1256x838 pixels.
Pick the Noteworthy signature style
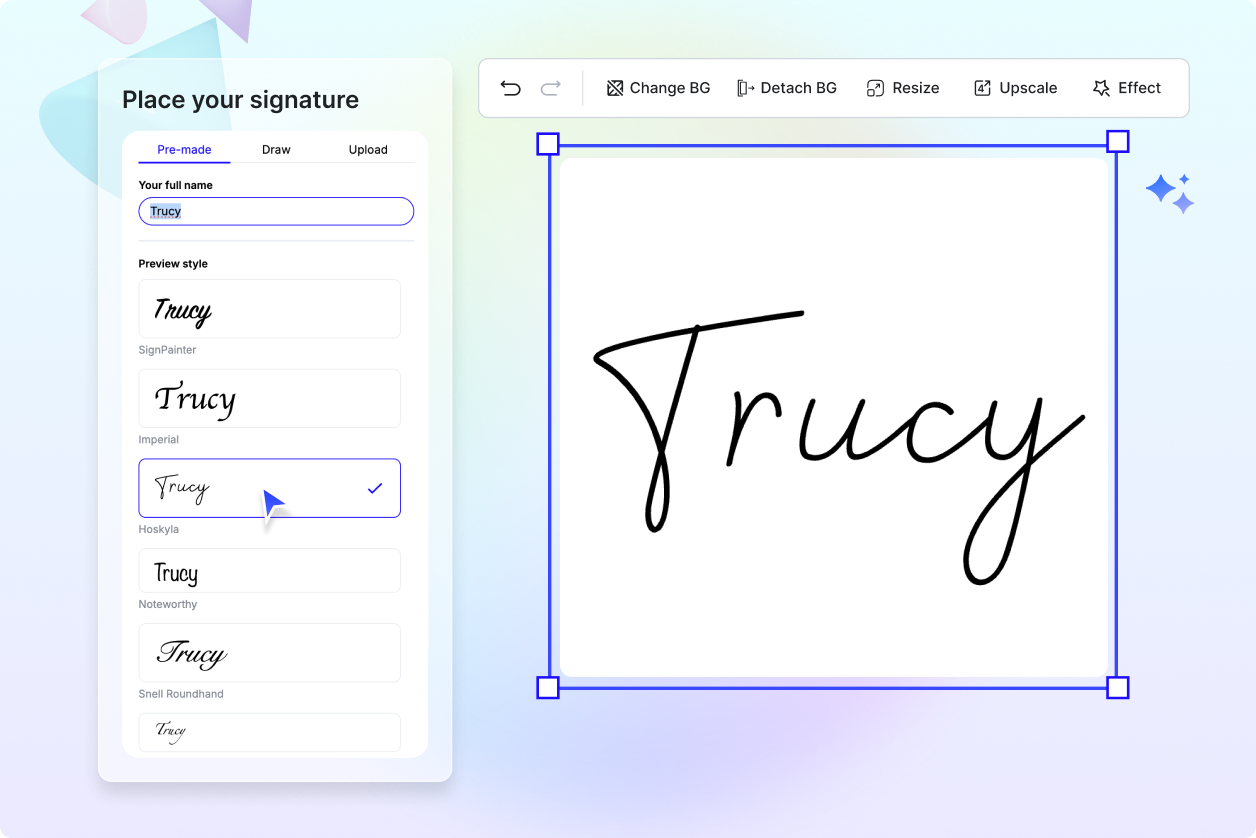tap(269, 571)
